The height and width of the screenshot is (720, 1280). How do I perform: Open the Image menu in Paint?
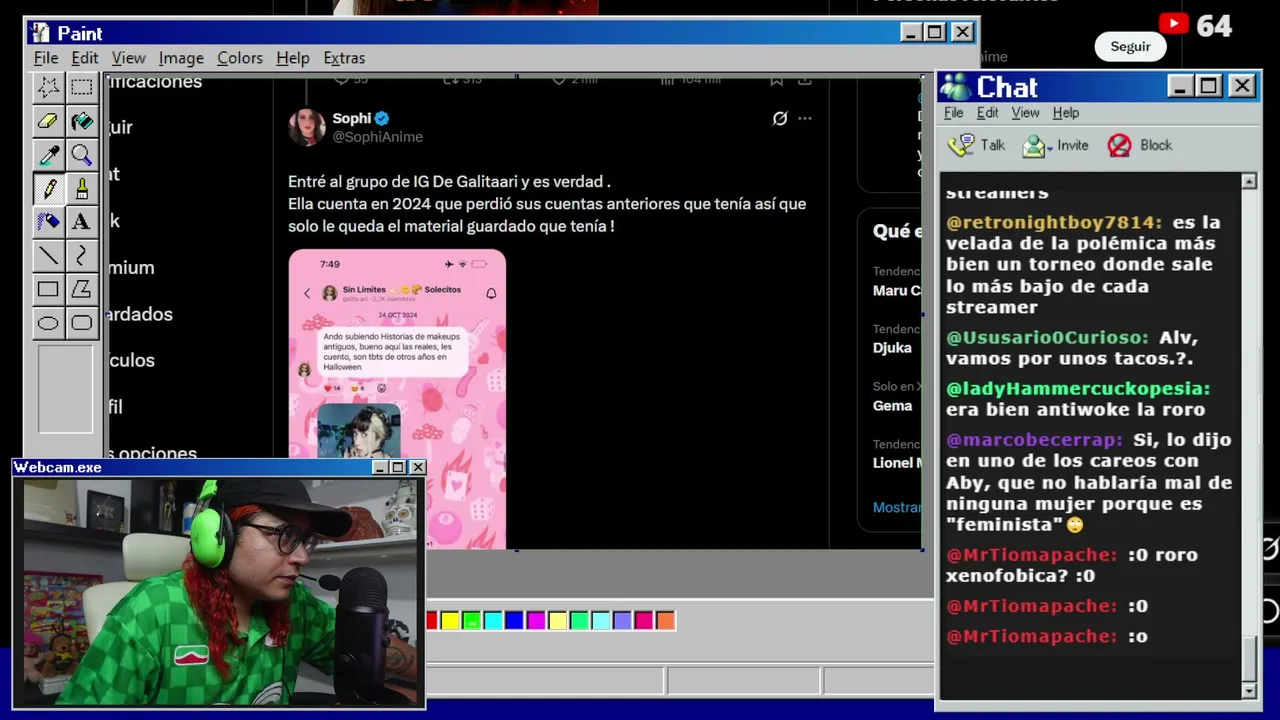[181, 58]
